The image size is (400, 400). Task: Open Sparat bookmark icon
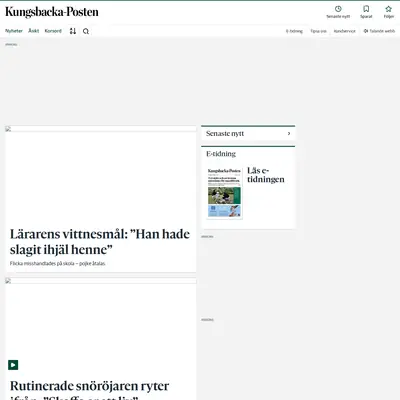(366, 9)
